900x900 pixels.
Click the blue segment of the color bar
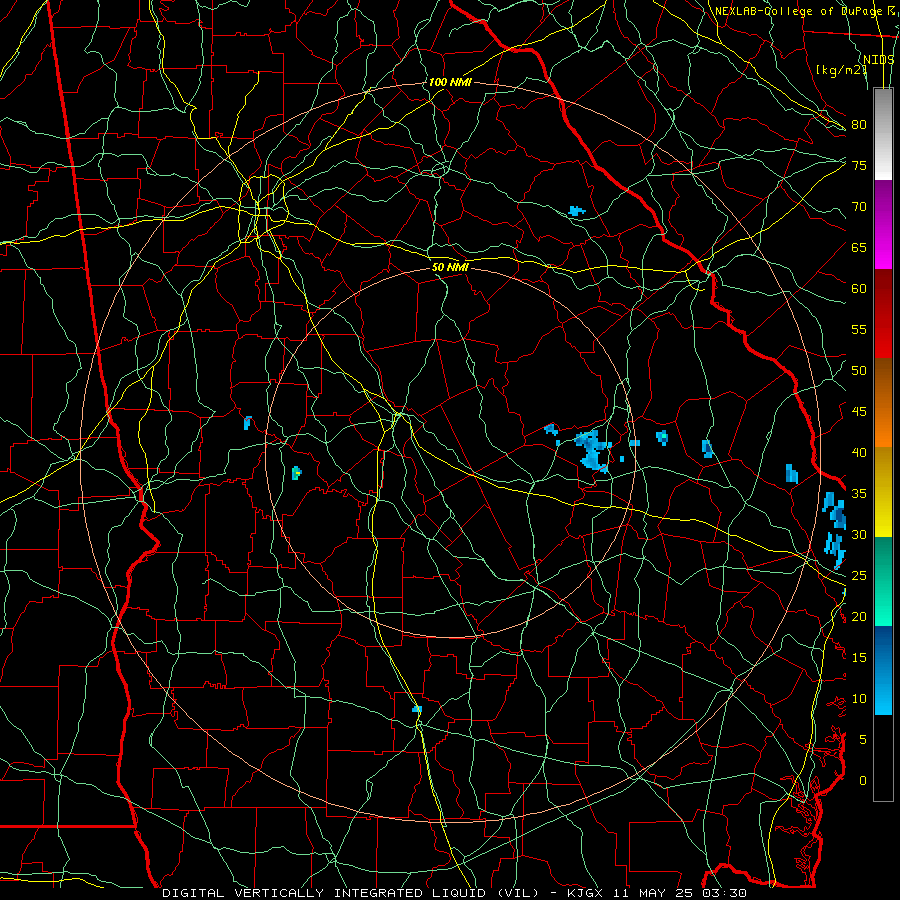point(883,670)
